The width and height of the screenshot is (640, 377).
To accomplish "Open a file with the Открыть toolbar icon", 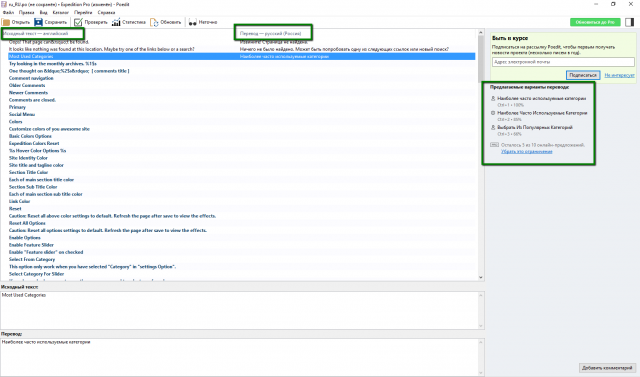I will [6, 22].
